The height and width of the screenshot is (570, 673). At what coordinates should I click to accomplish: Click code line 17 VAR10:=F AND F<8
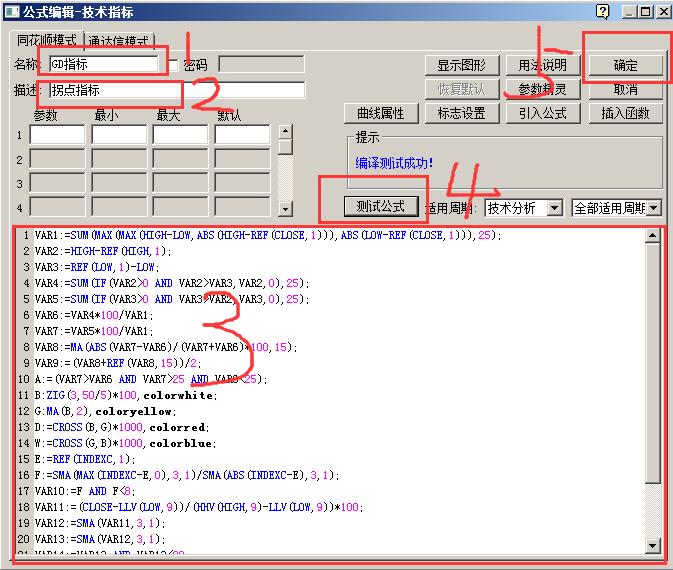[85, 491]
